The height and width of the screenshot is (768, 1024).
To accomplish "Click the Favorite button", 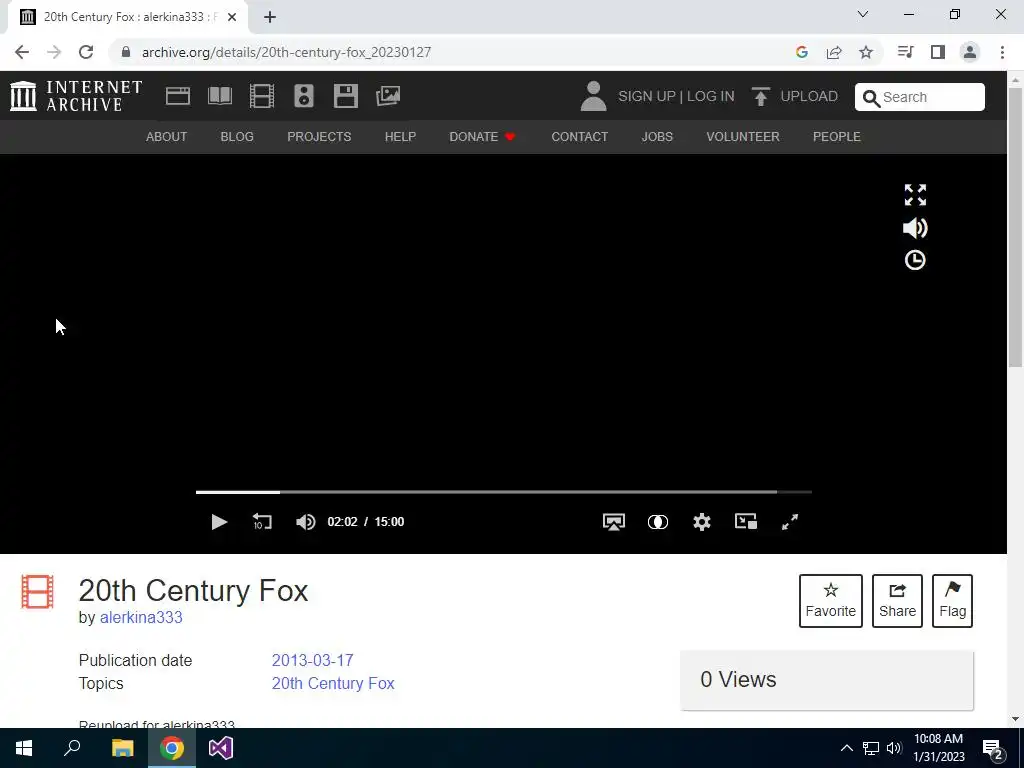I will tap(831, 601).
